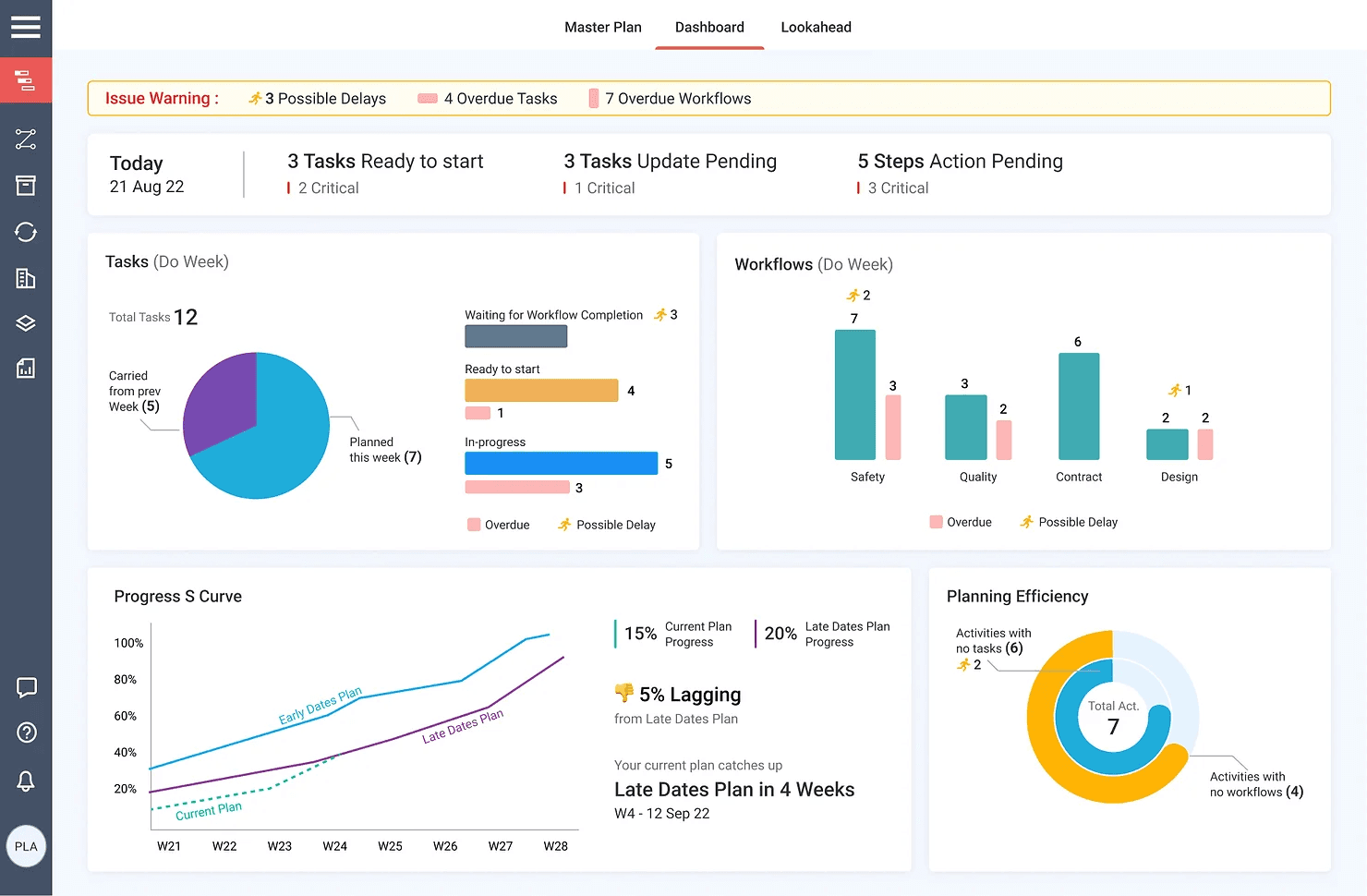
Task: Click the Possible Delay legend icon in Tasks card
Action: click(564, 525)
